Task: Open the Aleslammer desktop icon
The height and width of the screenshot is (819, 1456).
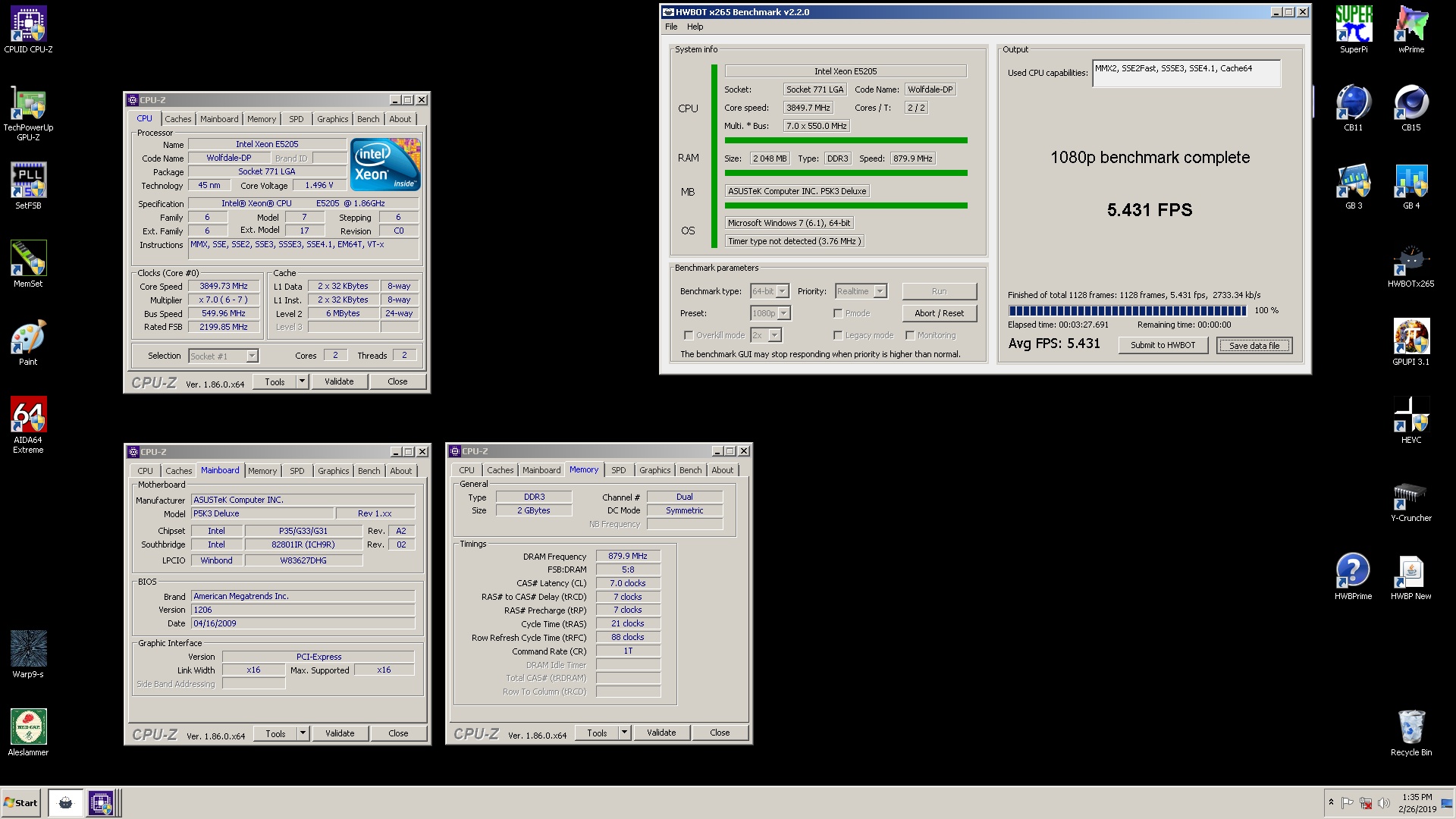Action: tap(28, 733)
